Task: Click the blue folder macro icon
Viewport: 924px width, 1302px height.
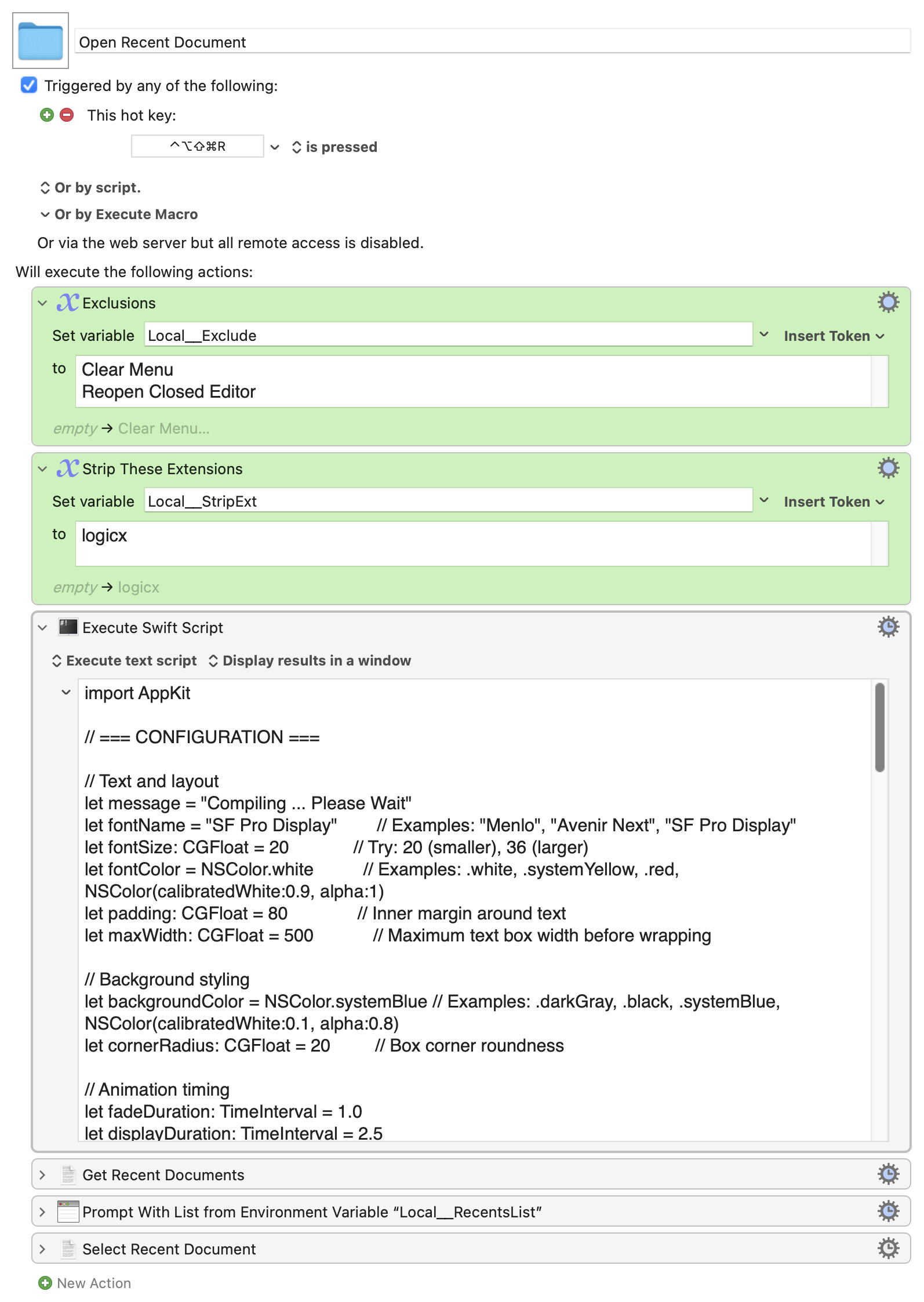Action: 40,41
